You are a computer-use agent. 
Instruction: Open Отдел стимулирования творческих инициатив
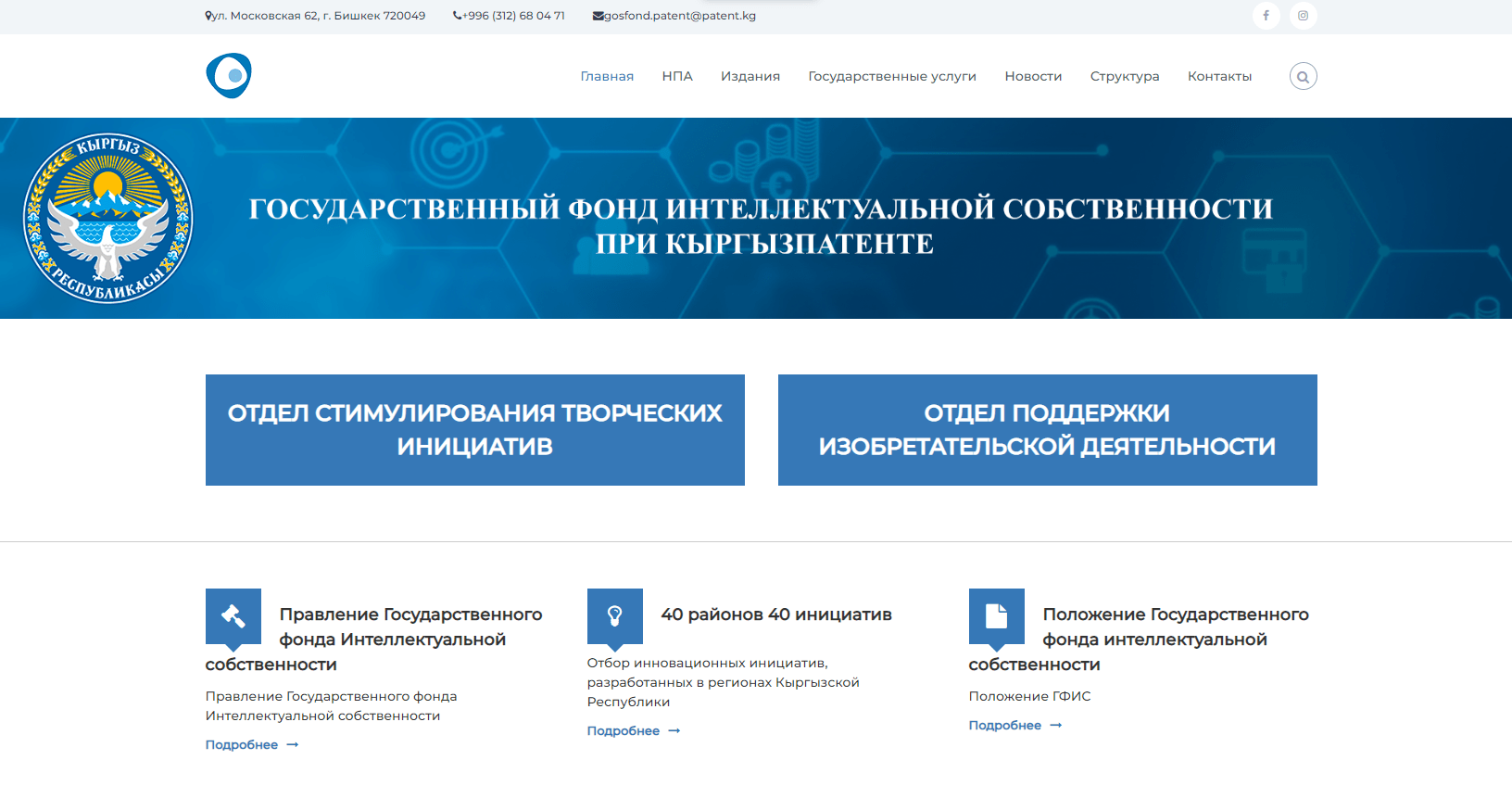tap(475, 430)
